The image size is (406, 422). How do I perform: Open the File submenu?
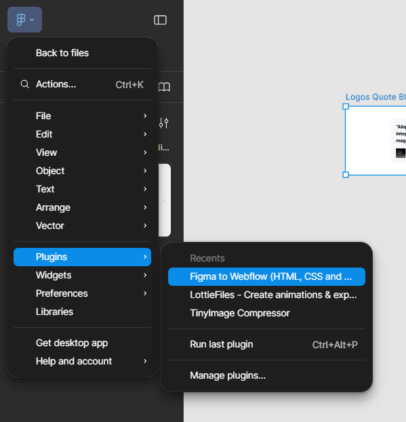click(x=82, y=116)
